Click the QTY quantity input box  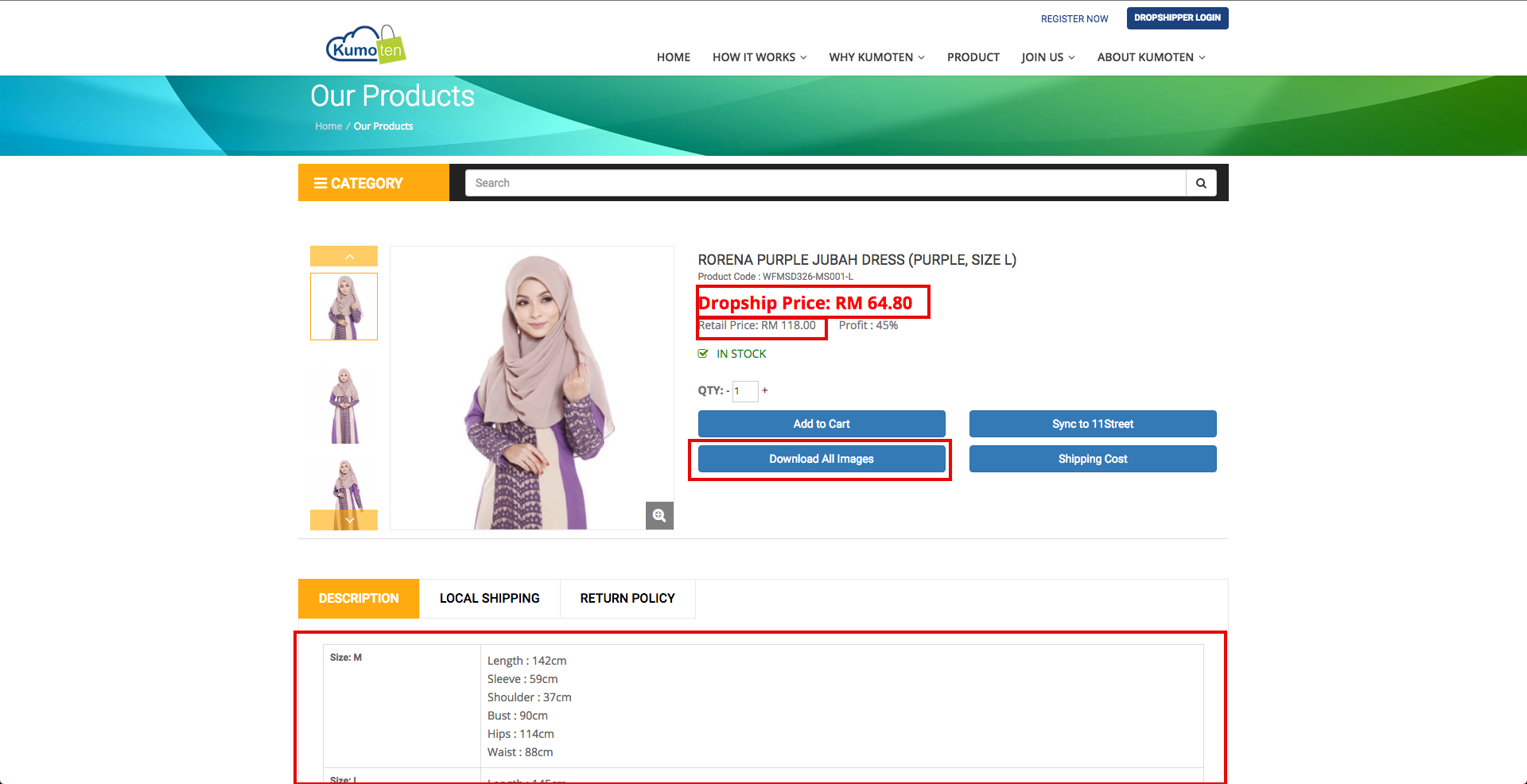[x=745, y=390]
